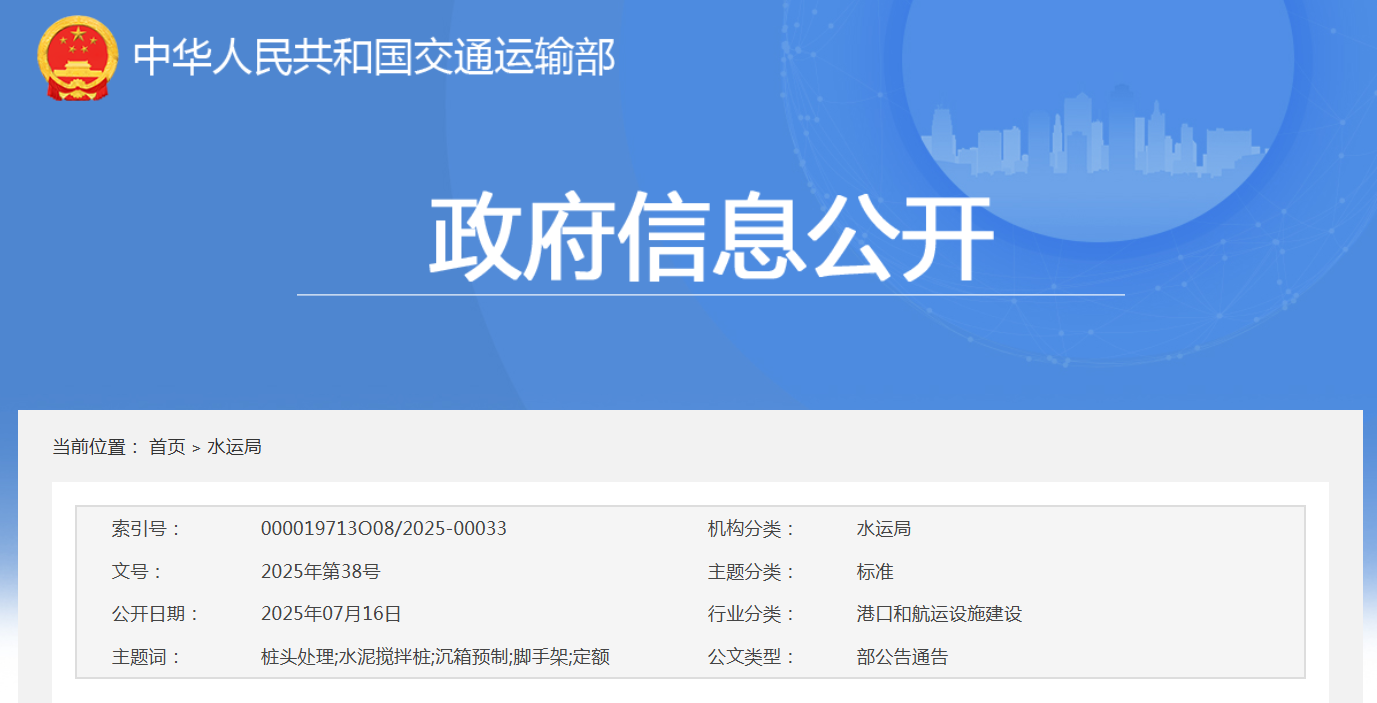Click the 索引号： label
This screenshot has height=703, width=1377.
[146, 529]
